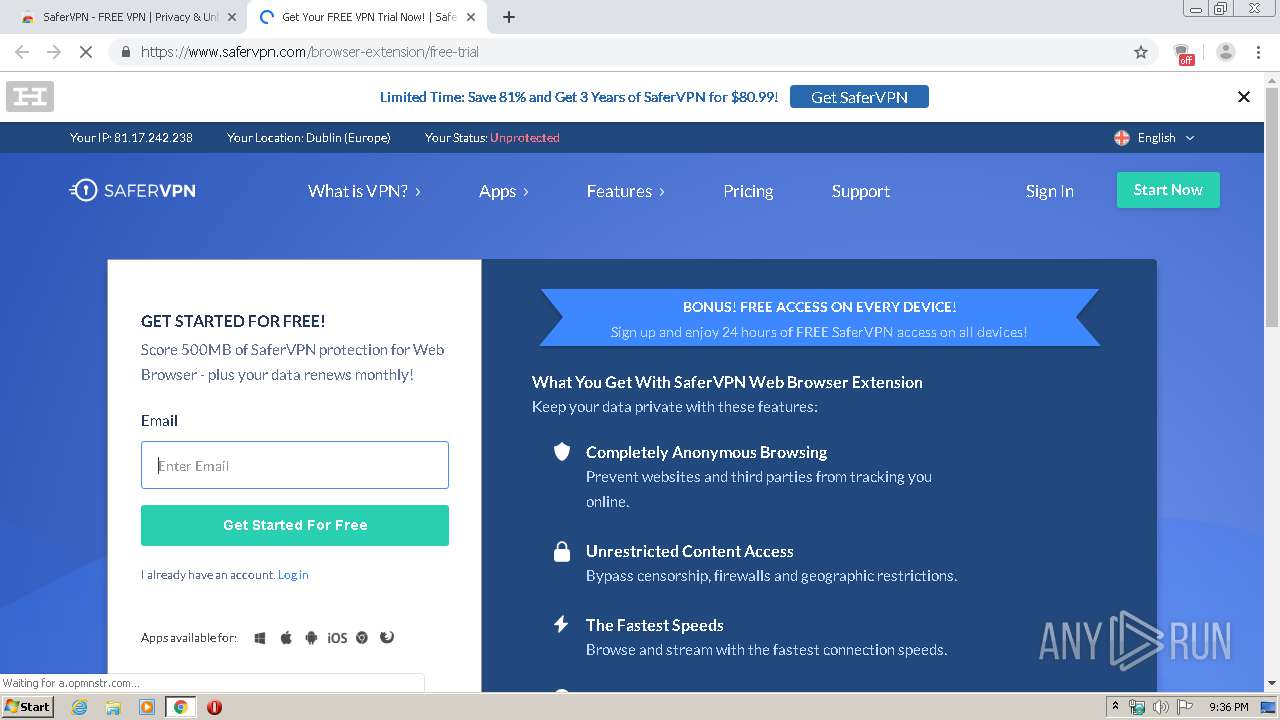Screen dimensions: 1280x720
Task: Click the Login link
Action: pyautogui.click(x=293, y=575)
